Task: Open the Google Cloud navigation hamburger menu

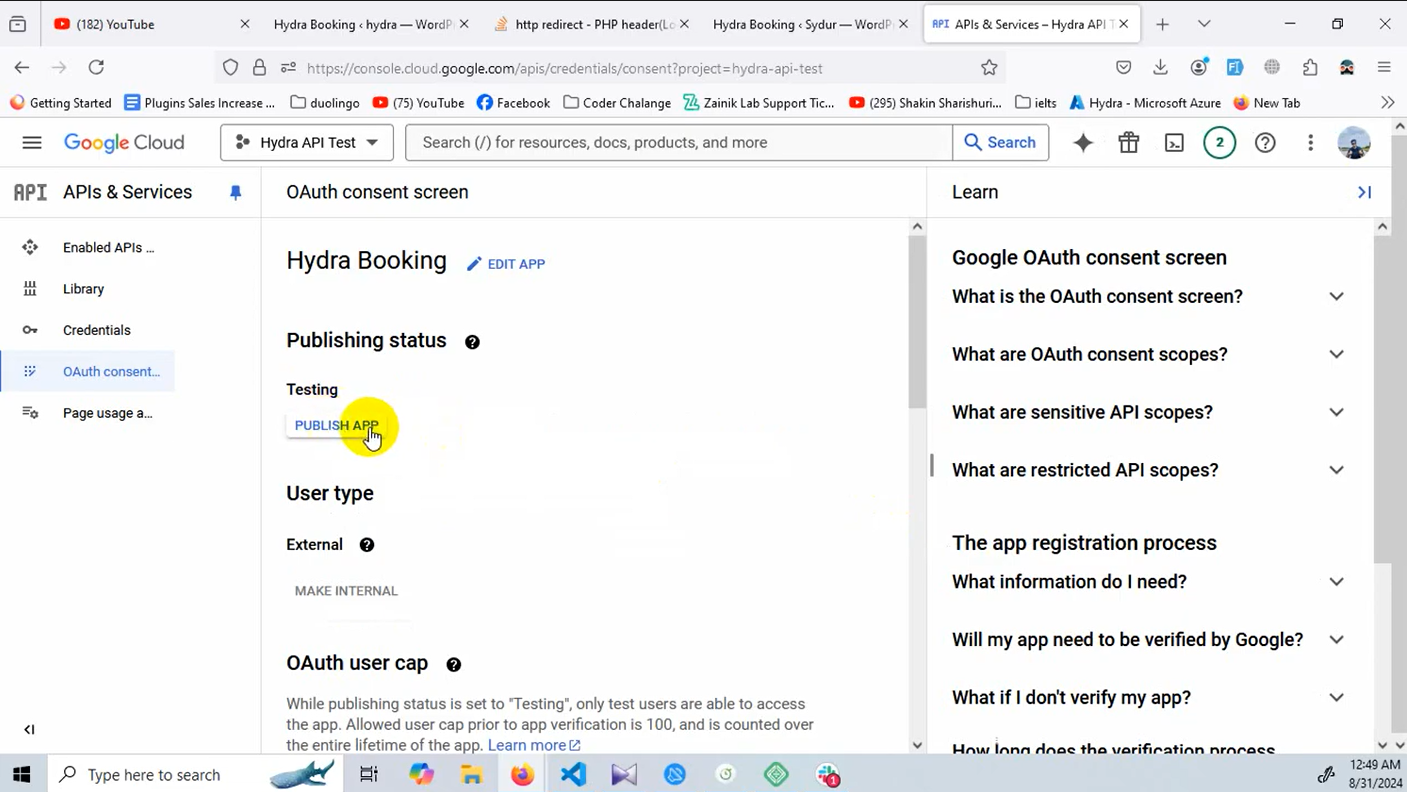Action: tap(32, 142)
